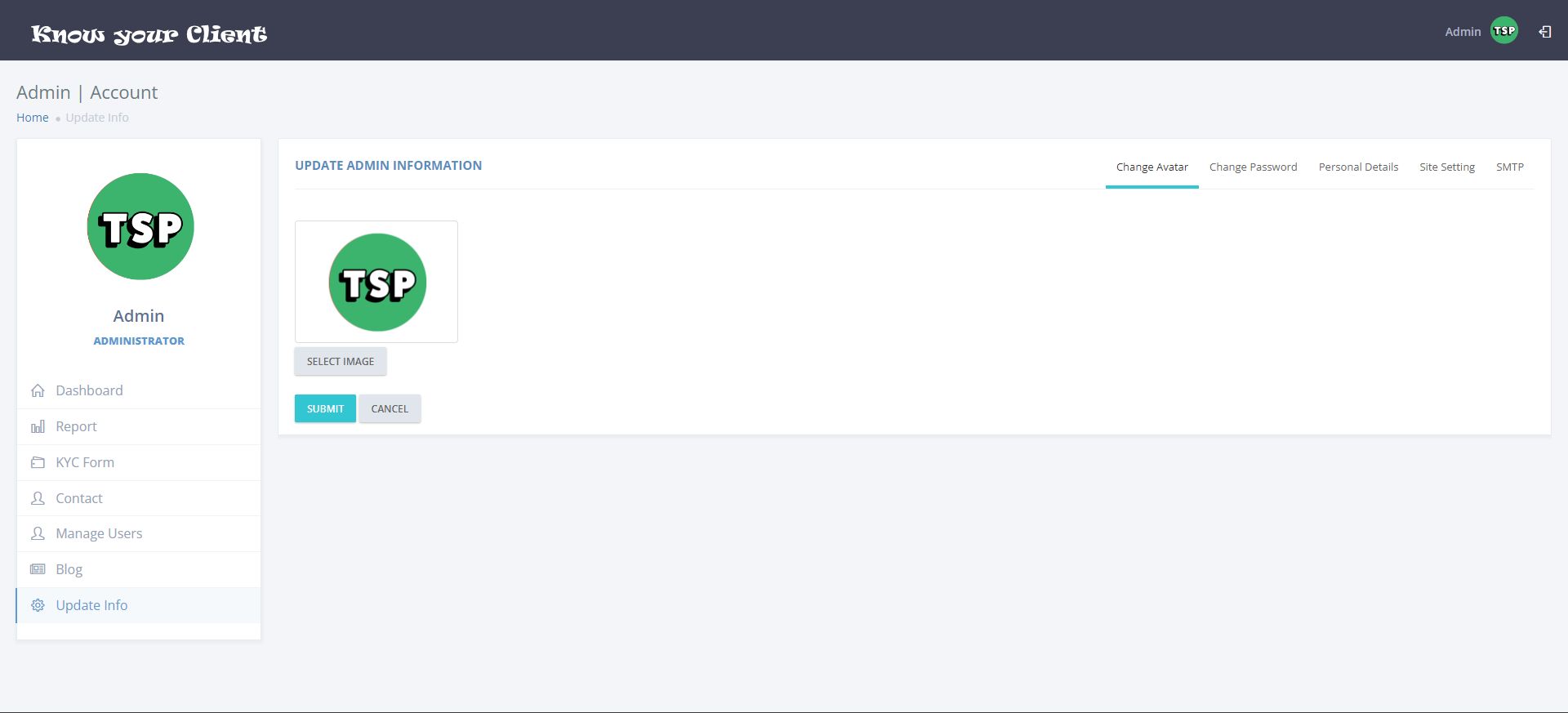Viewport: 1568px width, 713px height.
Task: Click the ADMINISTRATOR role label
Action: tap(139, 341)
